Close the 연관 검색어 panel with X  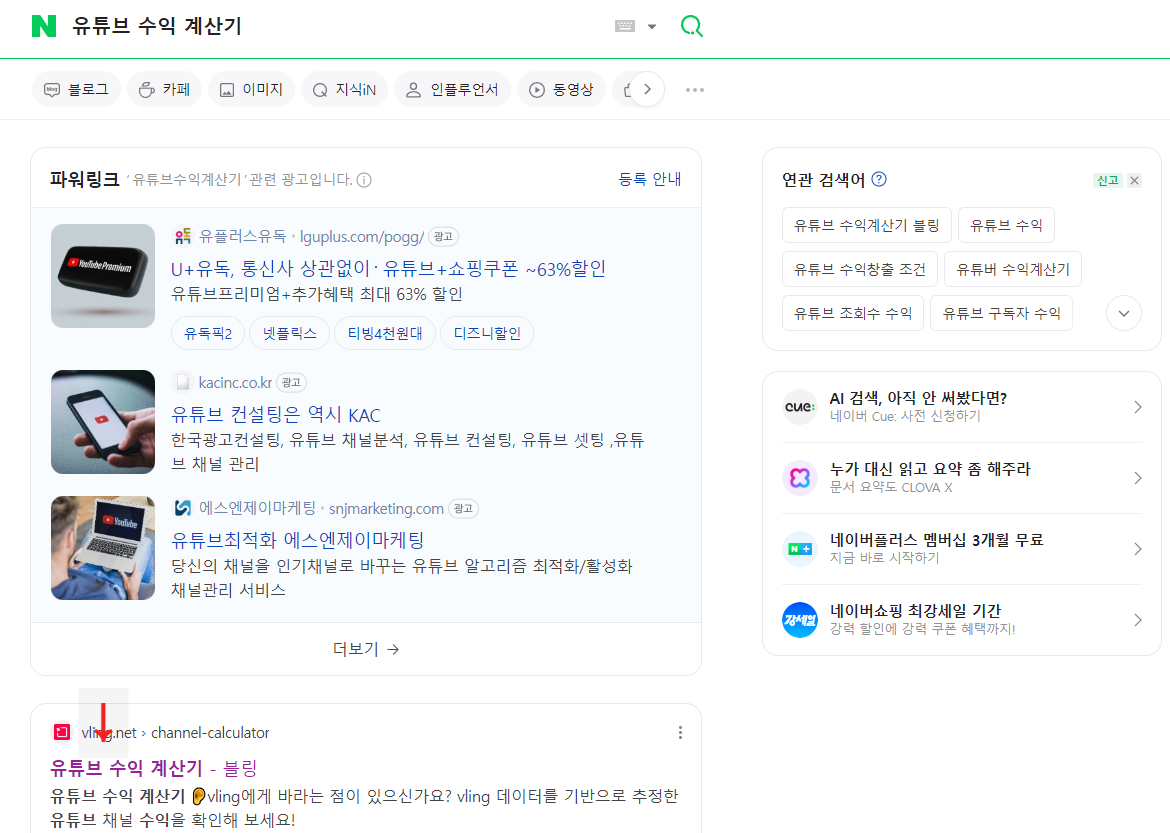coord(1134,181)
